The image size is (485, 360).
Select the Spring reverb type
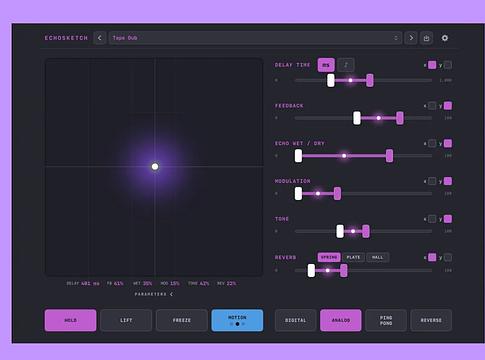pyautogui.click(x=329, y=257)
